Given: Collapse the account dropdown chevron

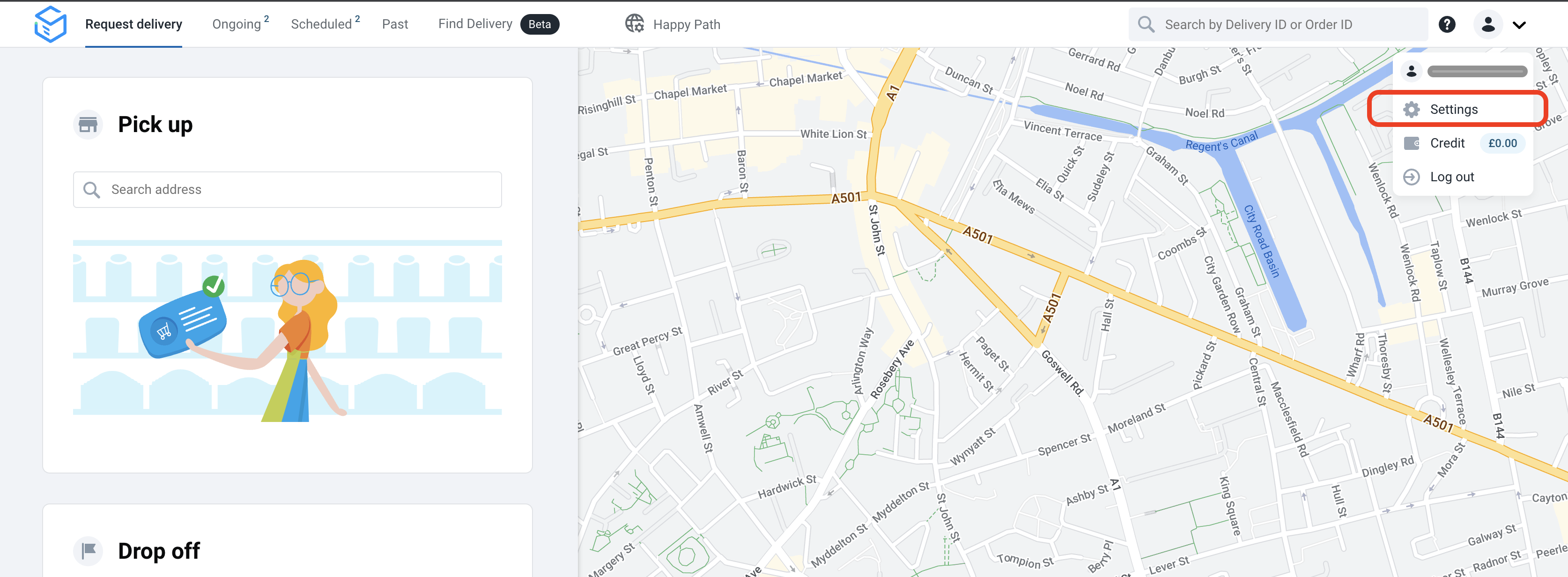Looking at the screenshot, I should pyautogui.click(x=1519, y=25).
